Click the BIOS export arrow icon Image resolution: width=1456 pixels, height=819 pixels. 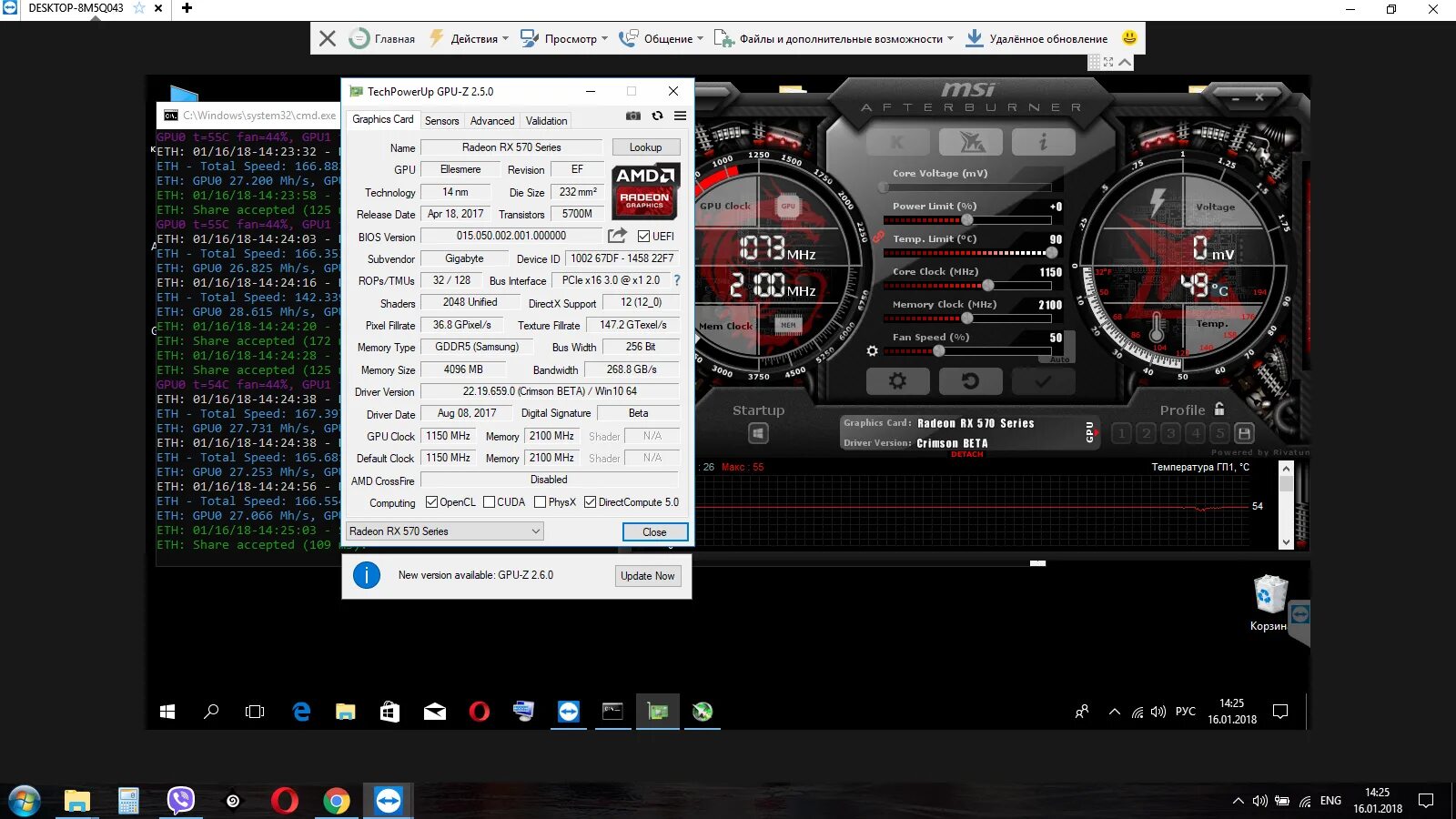(617, 236)
